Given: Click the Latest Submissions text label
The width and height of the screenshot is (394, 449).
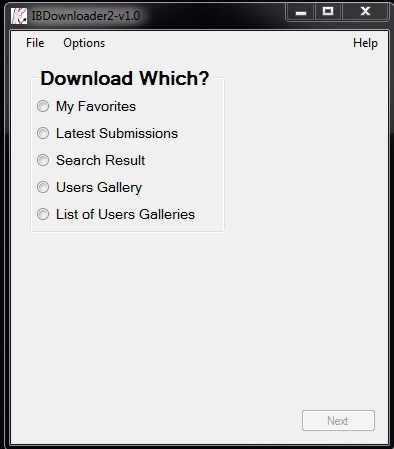Looking at the screenshot, I should pos(117,133).
